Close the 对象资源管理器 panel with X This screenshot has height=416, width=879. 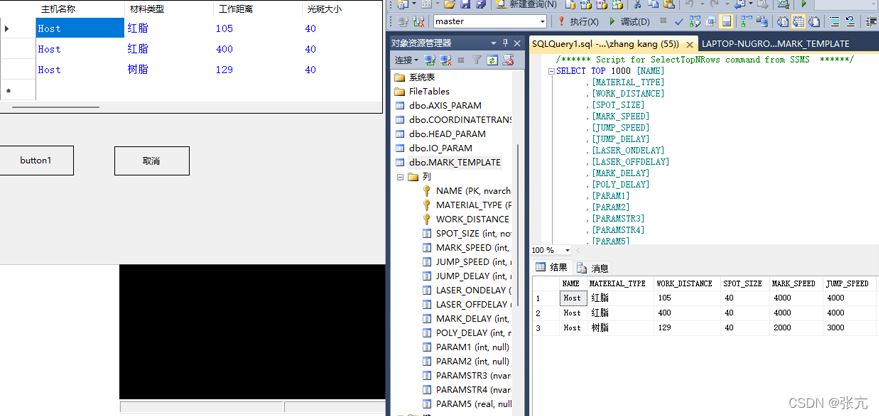[x=517, y=43]
